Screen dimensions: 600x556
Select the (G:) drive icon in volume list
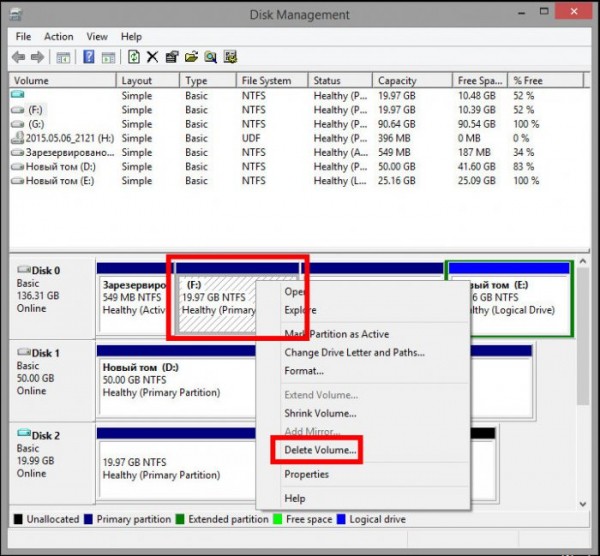pyautogui.click(x=18, y=124)
